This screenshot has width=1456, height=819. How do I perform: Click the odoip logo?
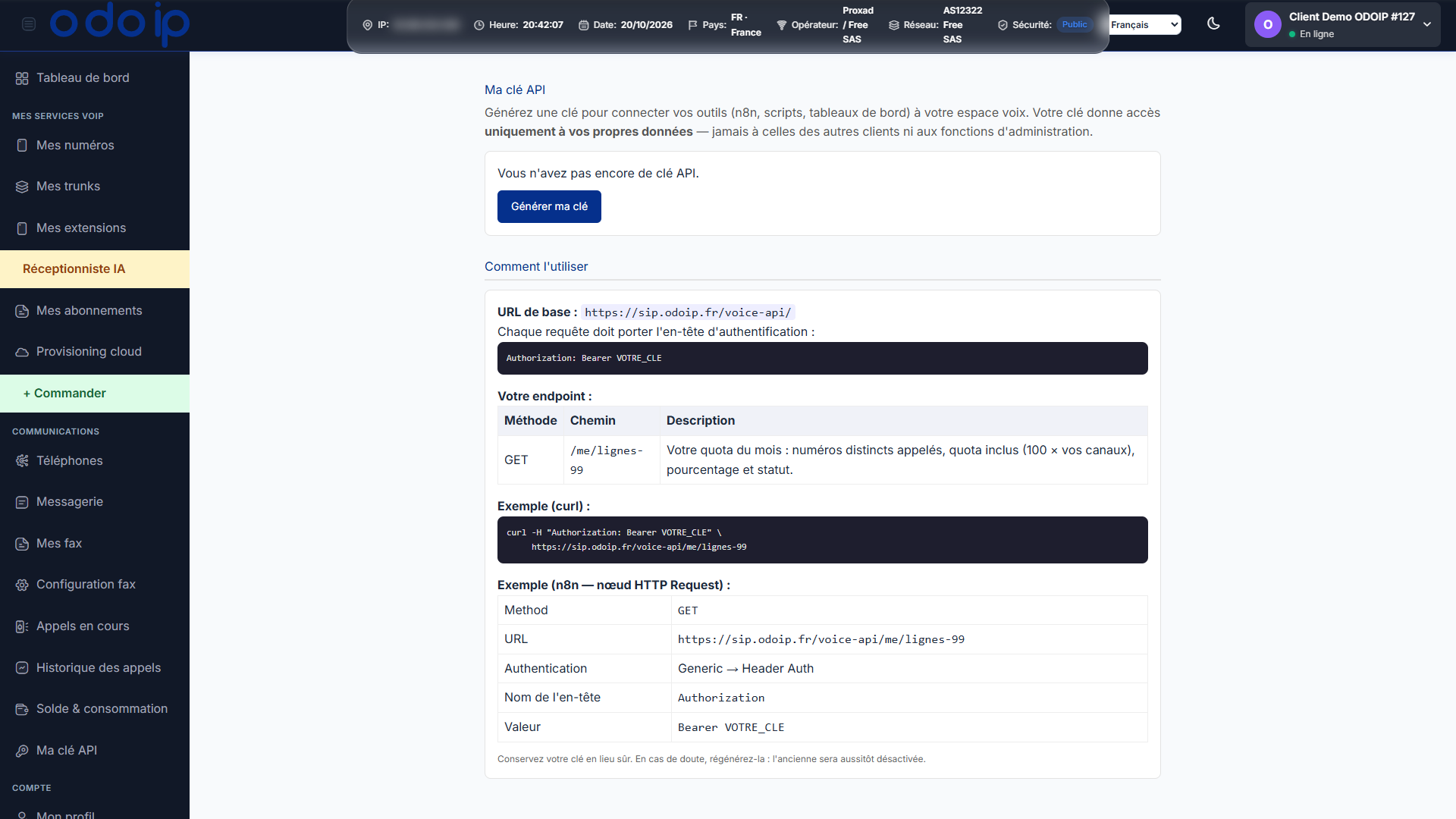coord(120,24)
